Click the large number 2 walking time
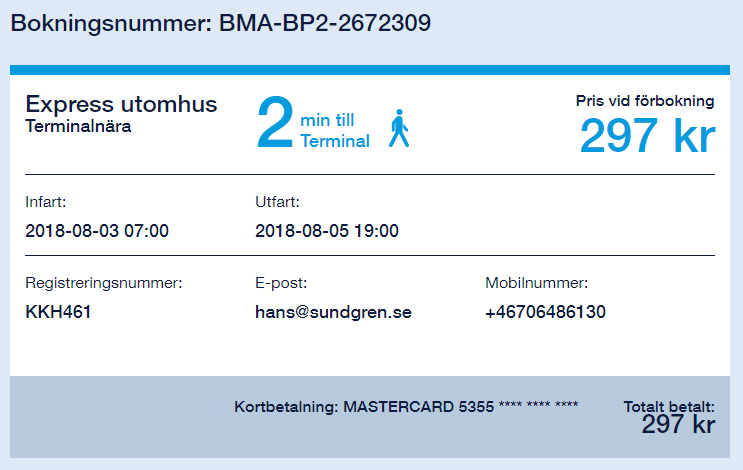This screenshot has width=743, height=470. tap(275, 122)
